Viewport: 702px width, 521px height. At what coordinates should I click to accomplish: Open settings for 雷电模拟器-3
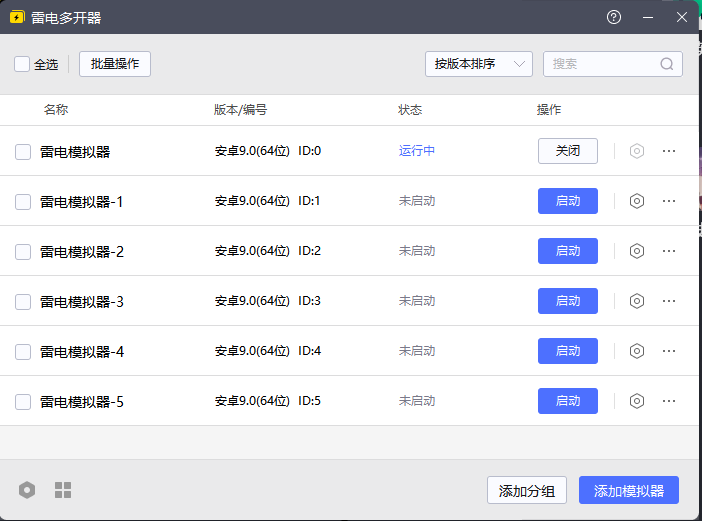(636, 301)
